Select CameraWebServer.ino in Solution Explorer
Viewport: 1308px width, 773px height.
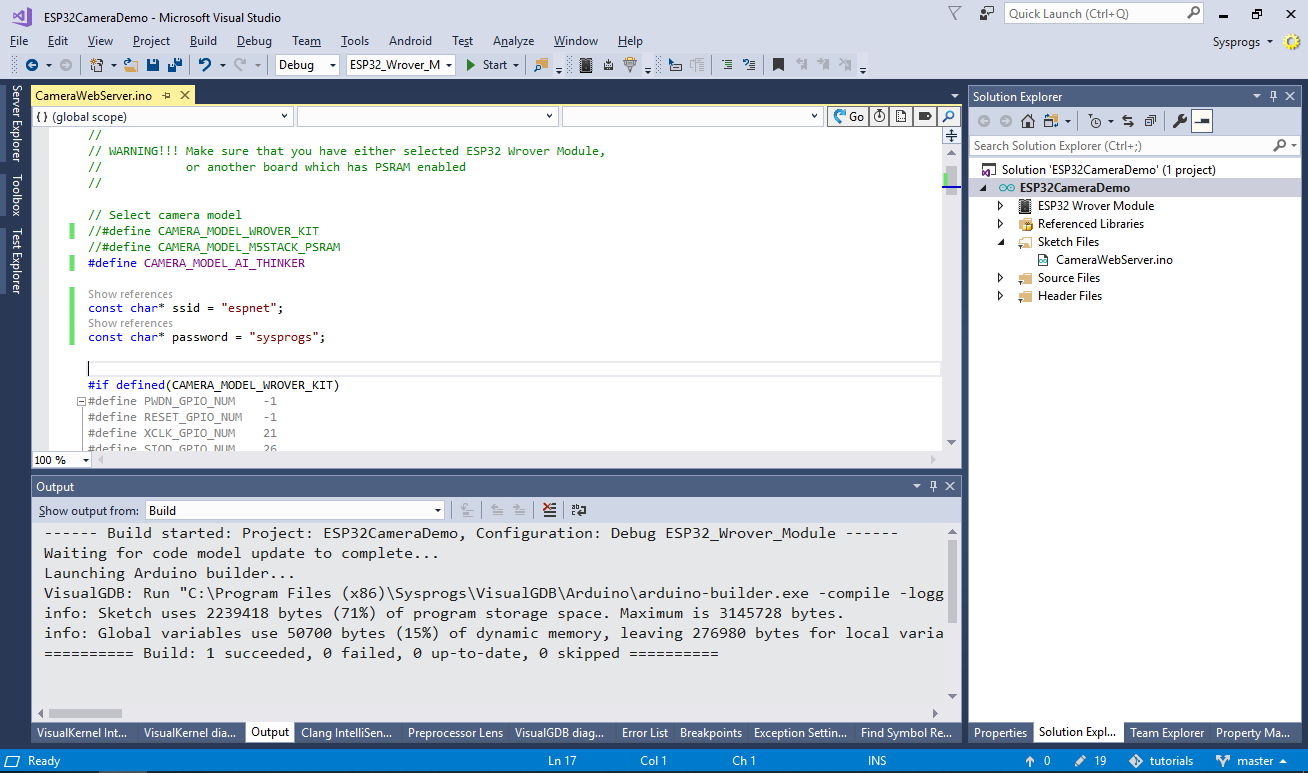click(x=1114, y=260)
